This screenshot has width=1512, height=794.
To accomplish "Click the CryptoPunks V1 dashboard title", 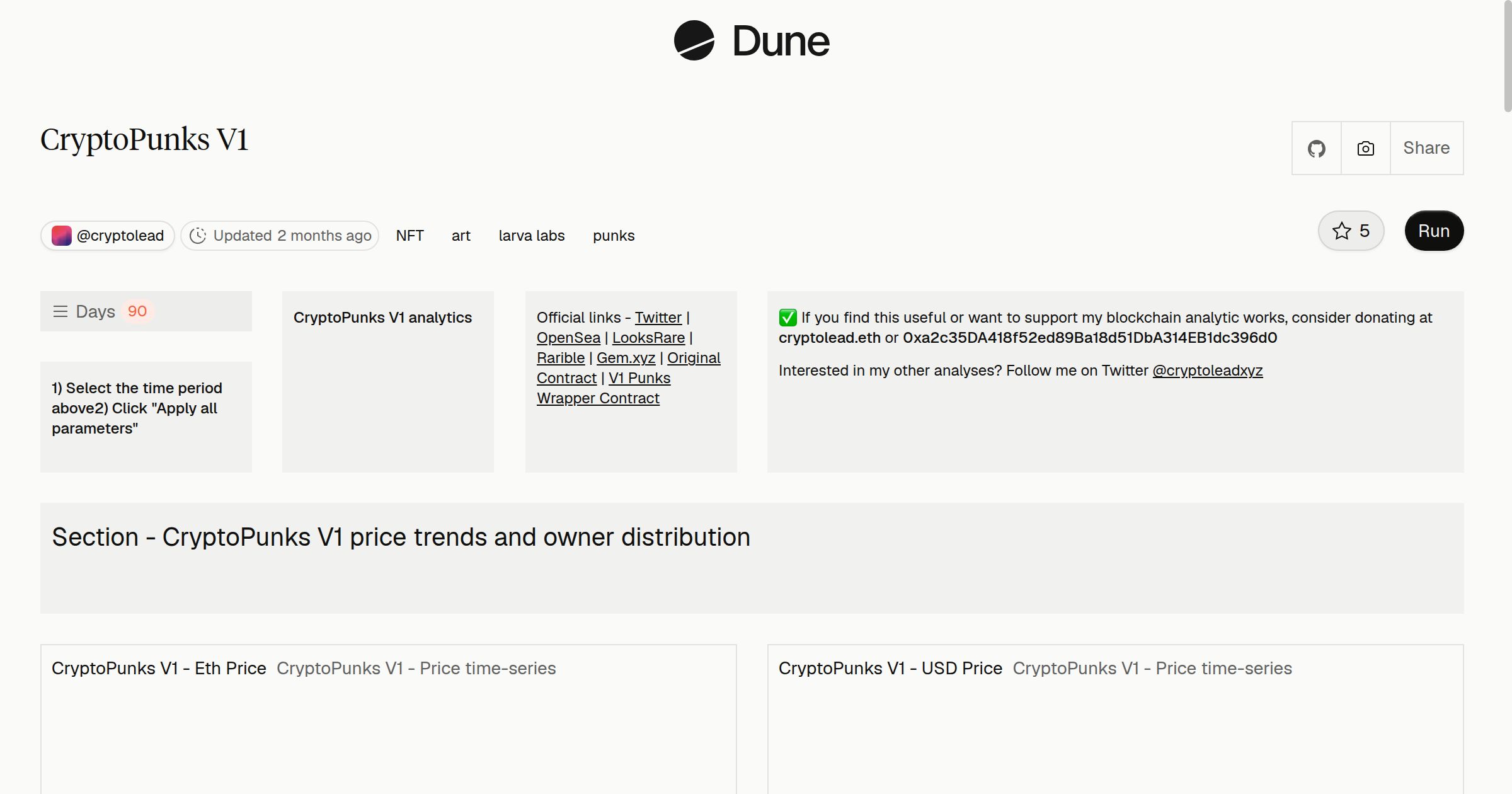I will point(144,140).
